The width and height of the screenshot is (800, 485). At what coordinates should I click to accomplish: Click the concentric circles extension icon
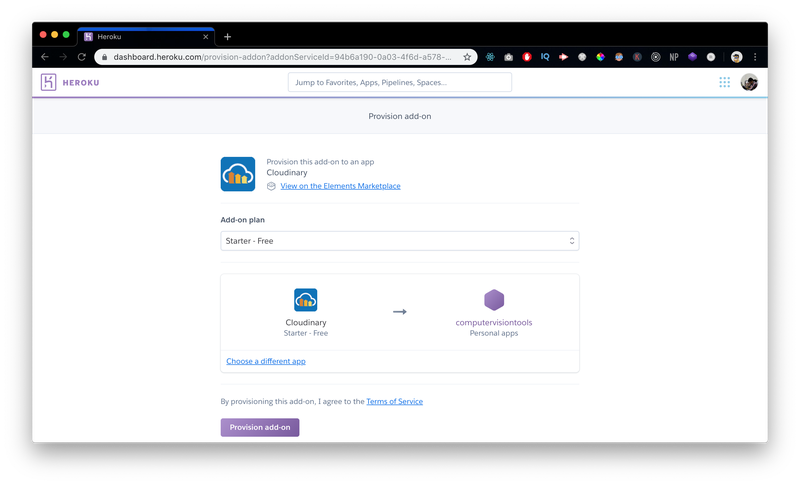click(x=656, y=57)
